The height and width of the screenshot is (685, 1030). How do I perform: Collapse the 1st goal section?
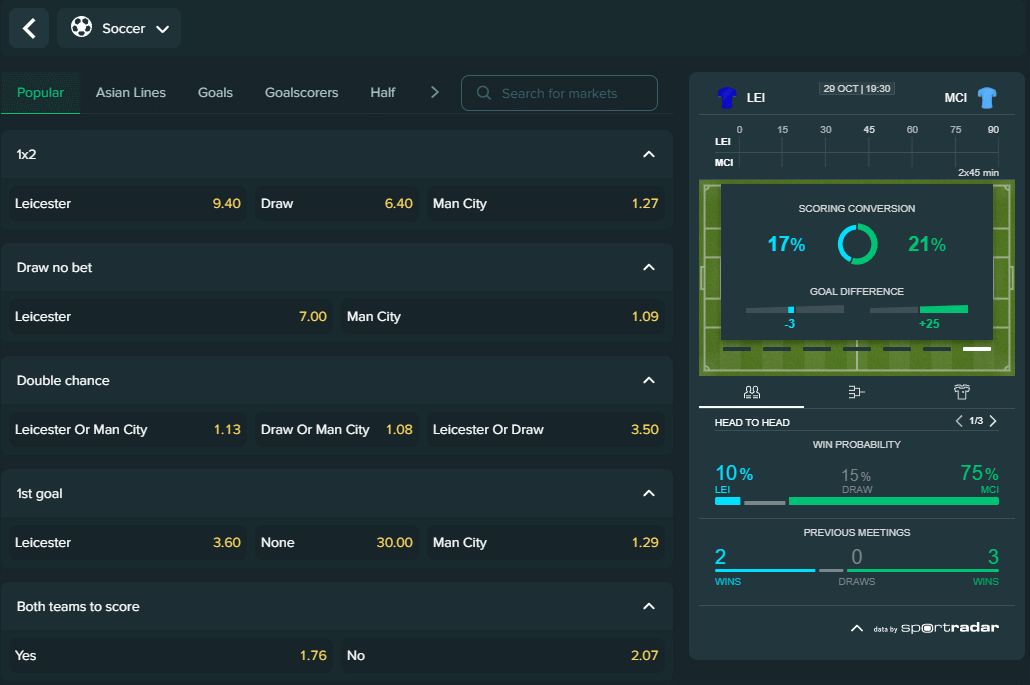click(x=649, y=493)
